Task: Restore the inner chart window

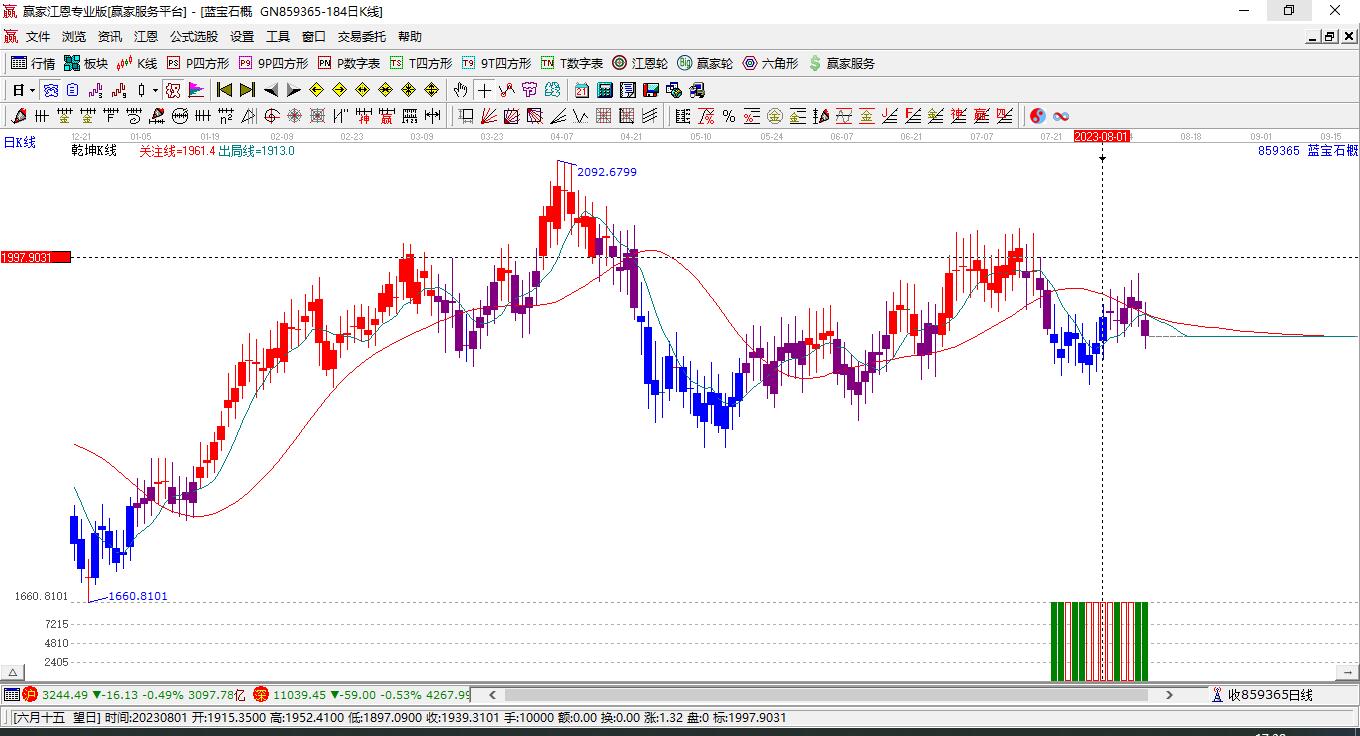Action: click(1330, 37)
